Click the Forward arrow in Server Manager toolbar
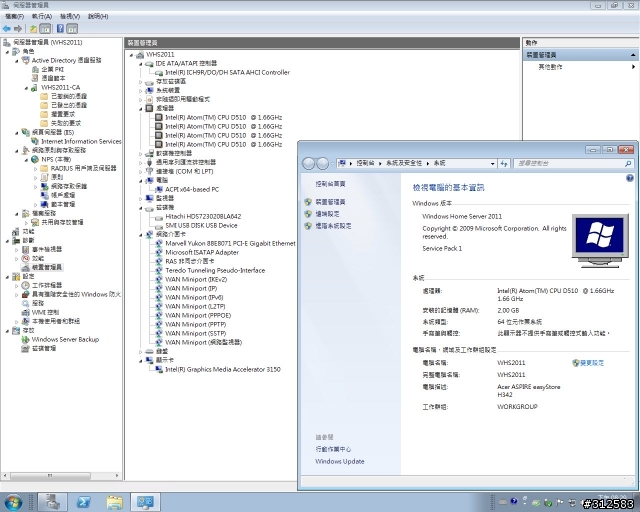Viewport: 640px width, 512px height. click(18, 29)
